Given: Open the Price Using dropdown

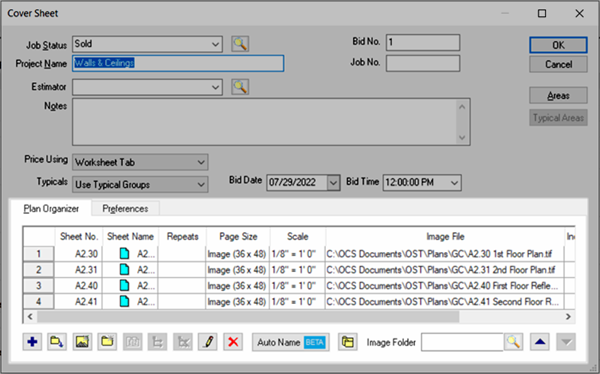Looking at the screenshot, I should click(x=201, y=162).
